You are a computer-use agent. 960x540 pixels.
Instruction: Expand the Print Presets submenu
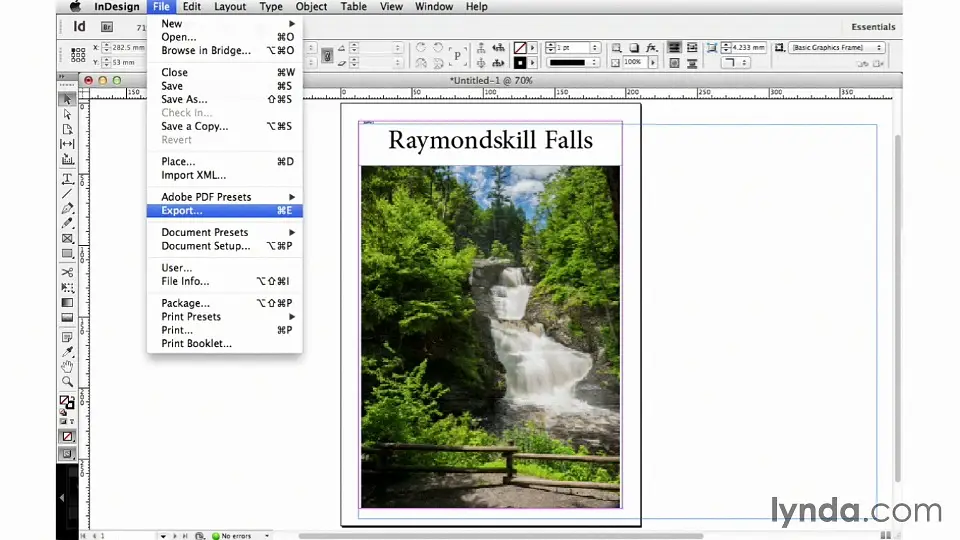coord(225,317)
